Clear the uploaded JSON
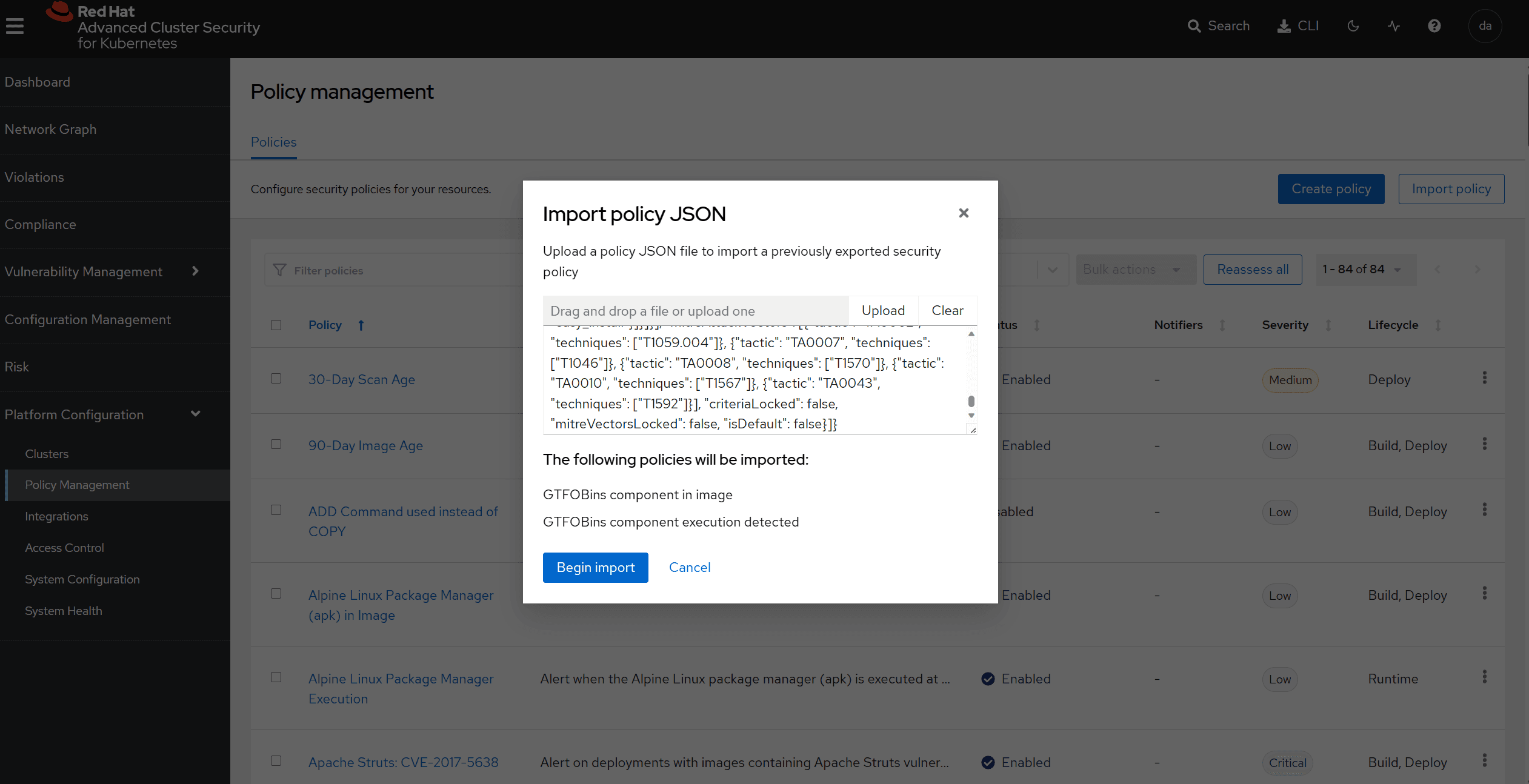 tap(947, 310)
